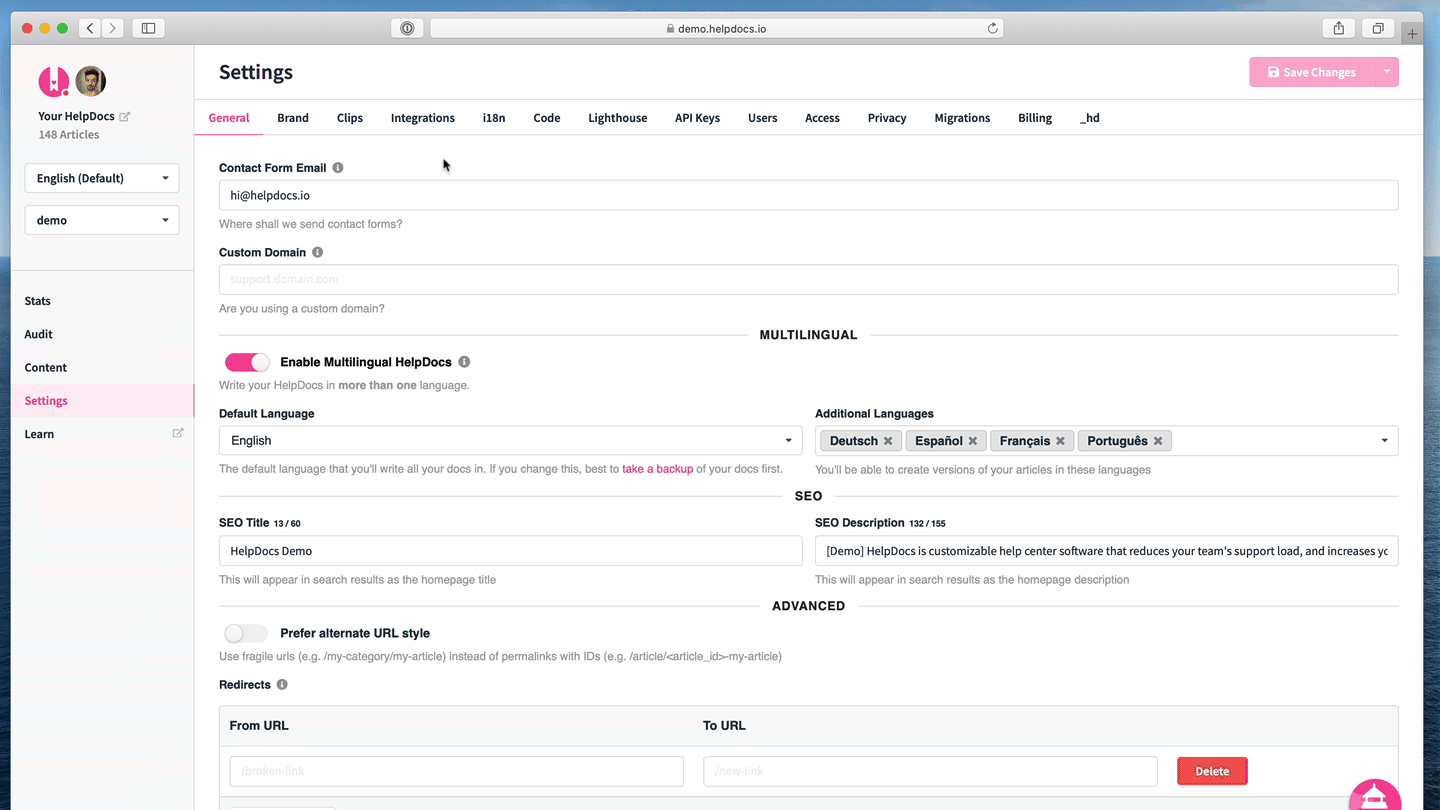The image size is (1440, 810).
Task: Click info icon beside Custom Domain
Action: (x=318, y=252)
